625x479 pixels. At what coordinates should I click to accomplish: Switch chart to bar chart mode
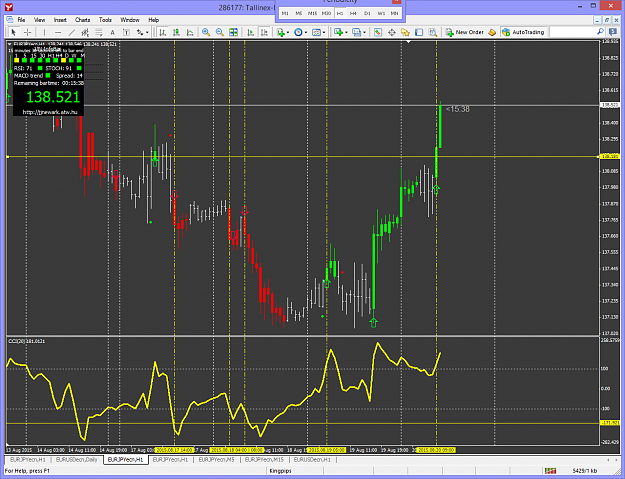point(163,32)
